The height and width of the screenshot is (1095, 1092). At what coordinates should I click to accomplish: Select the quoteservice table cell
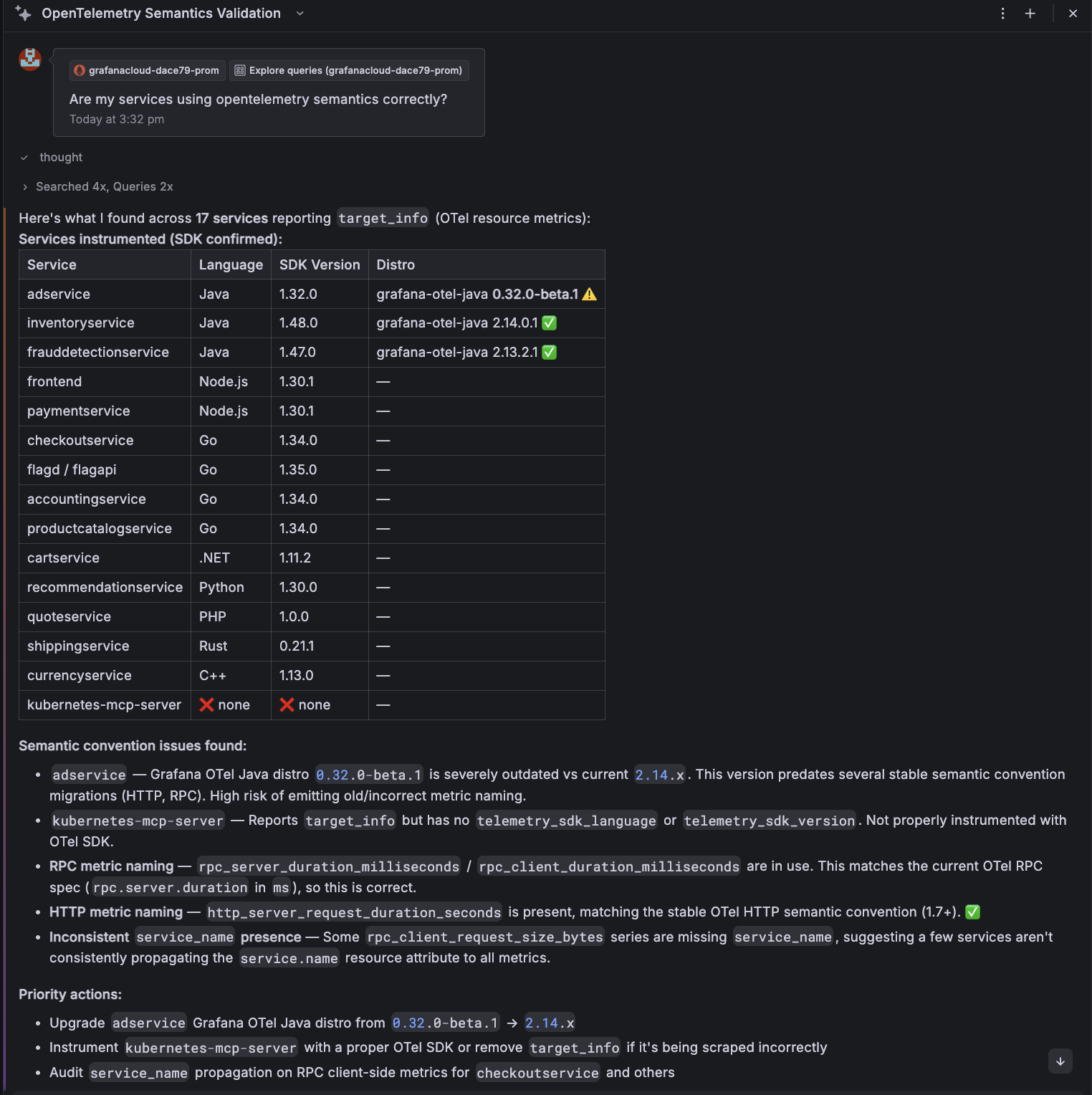105,617
